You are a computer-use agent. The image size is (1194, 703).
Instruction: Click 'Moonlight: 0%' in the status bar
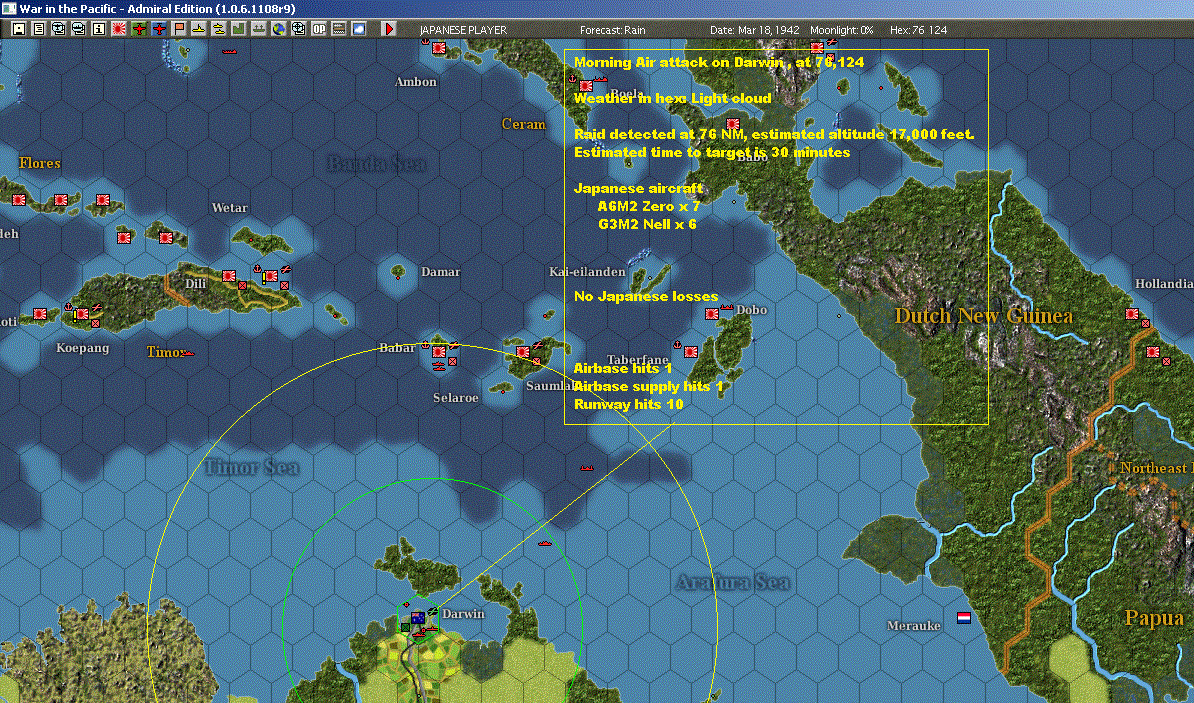(x=841, y=30)
